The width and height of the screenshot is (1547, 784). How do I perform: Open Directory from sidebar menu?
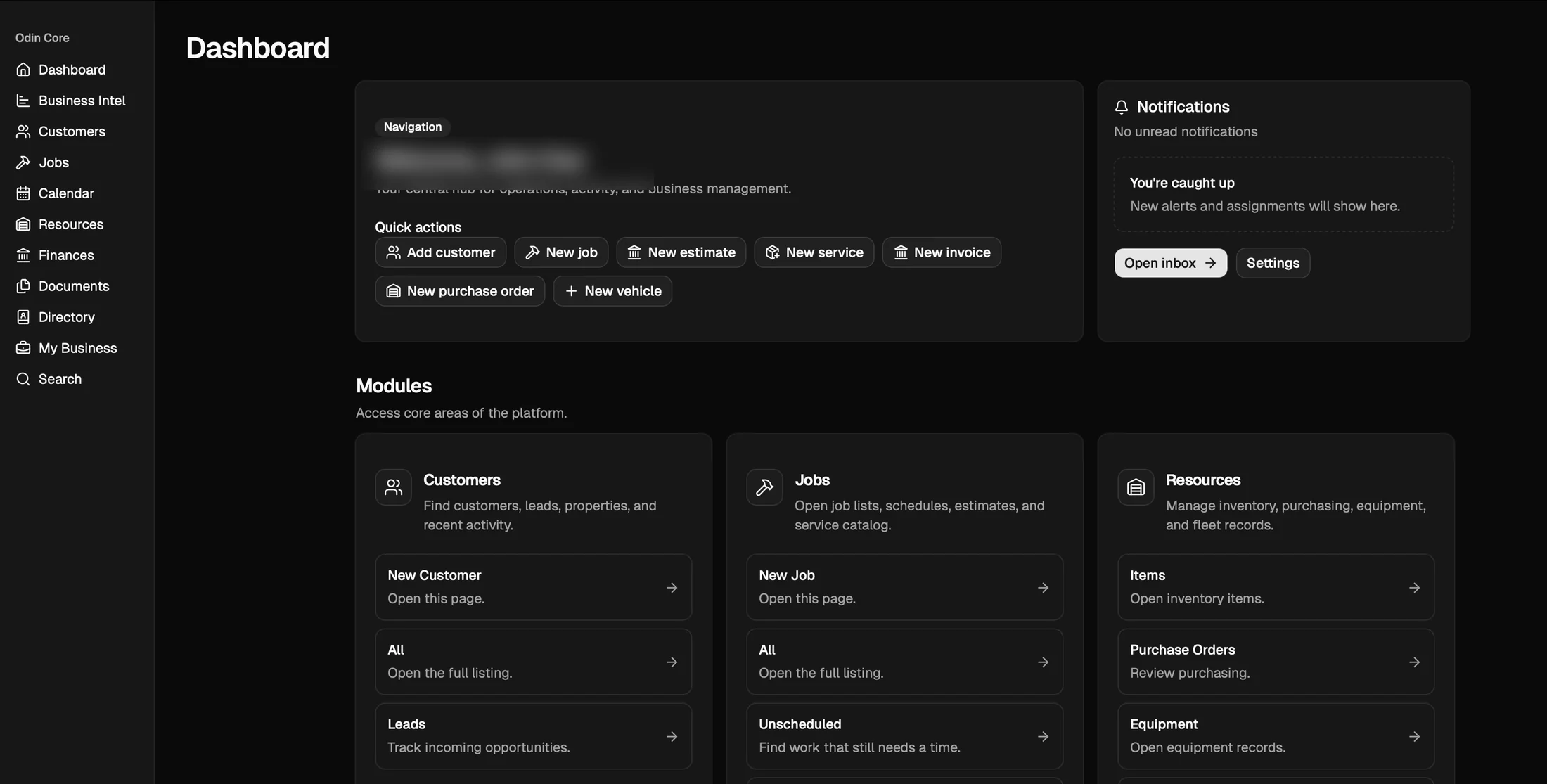click(x=77, y=317)
